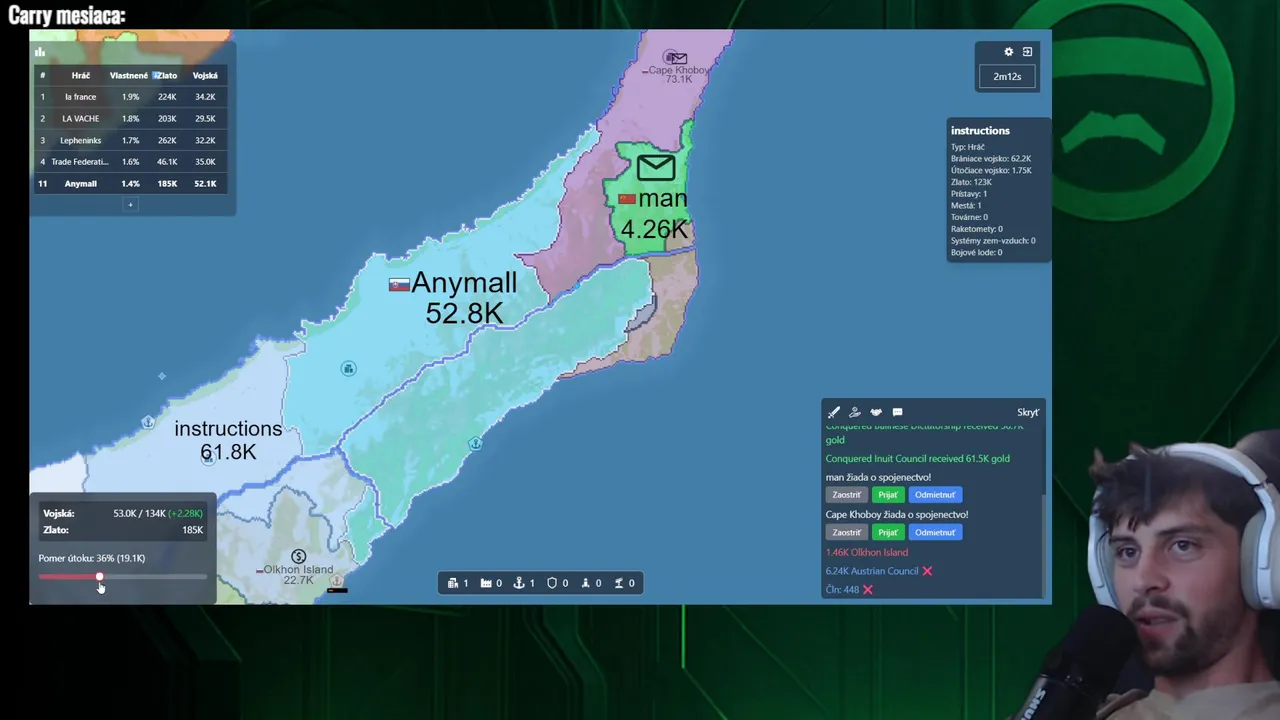This screenshot has height=720, width=1280.
Task: Select Anymall leaderboard row
Action: [x=130, y=183]
